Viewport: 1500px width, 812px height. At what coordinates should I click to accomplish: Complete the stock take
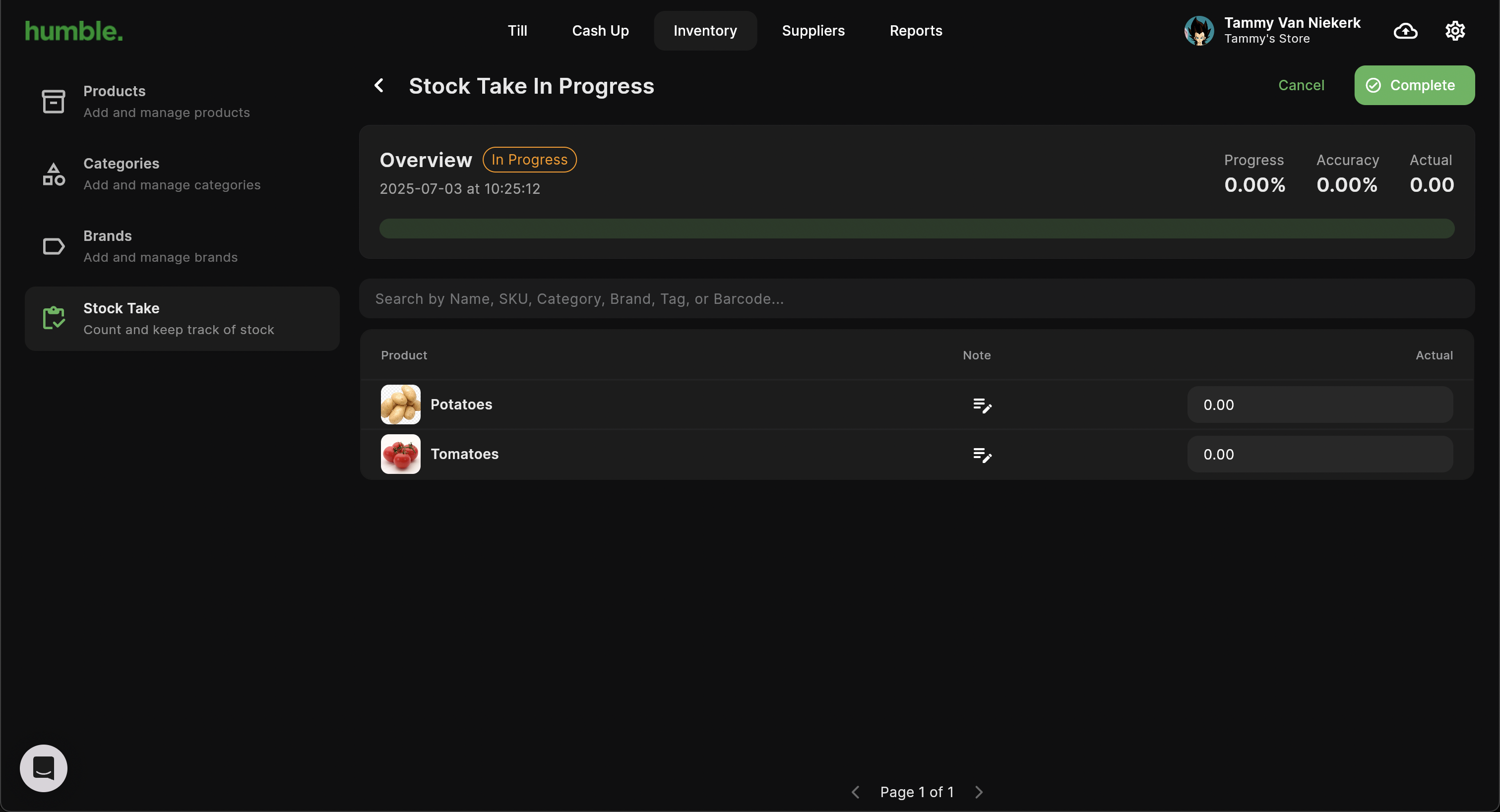[1414, 86]
